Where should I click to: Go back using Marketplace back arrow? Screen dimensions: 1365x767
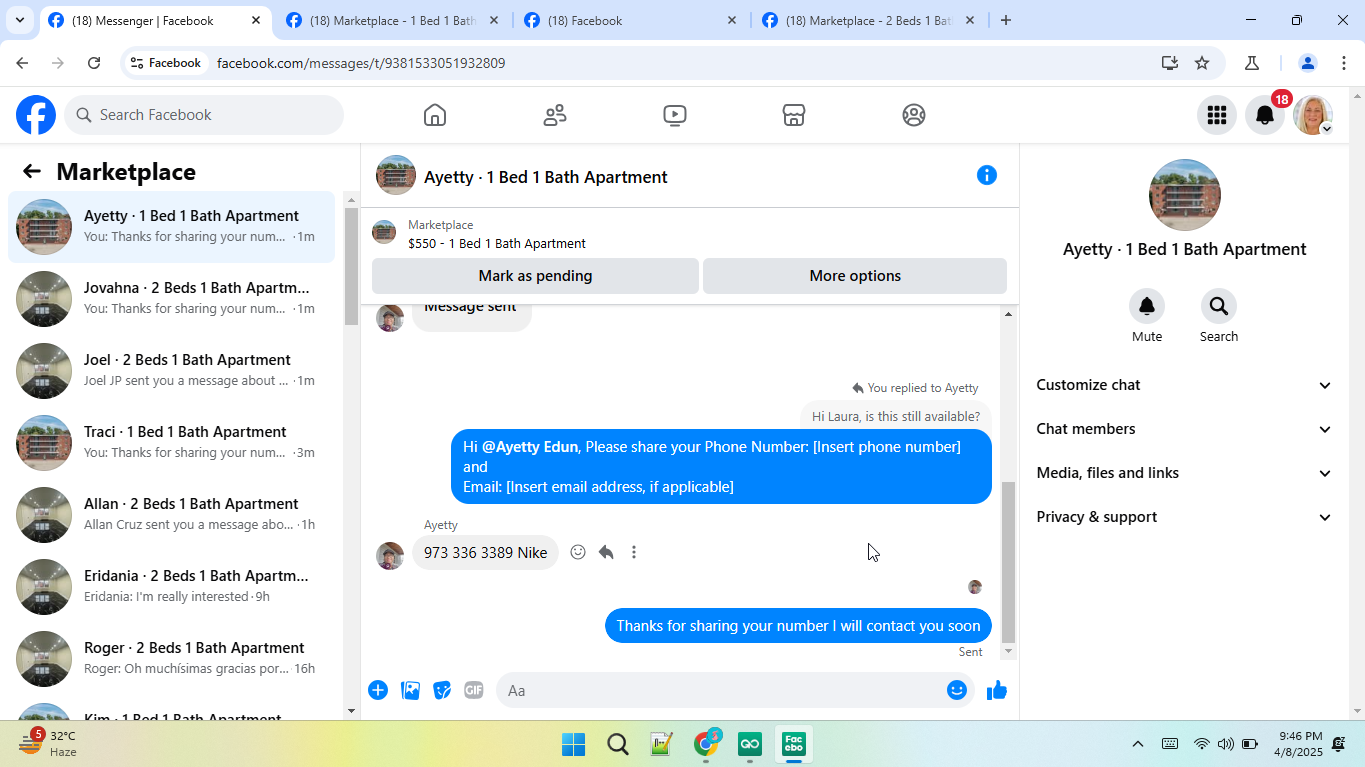[32, 171]
